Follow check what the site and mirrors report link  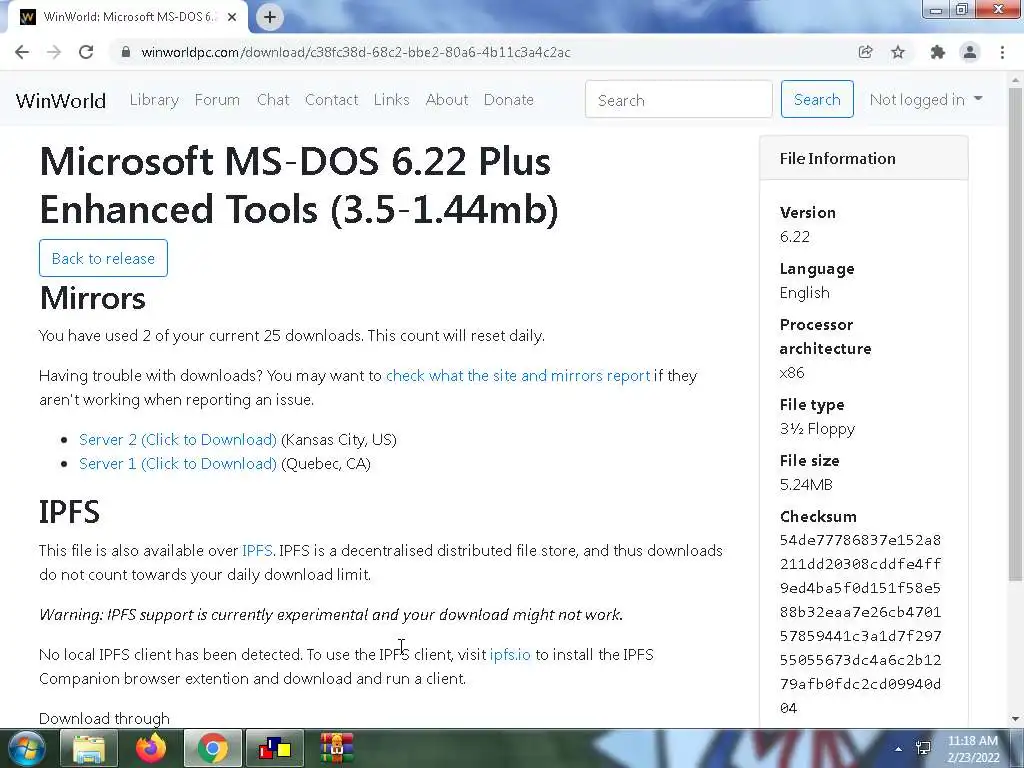click(x=518, y=376)
